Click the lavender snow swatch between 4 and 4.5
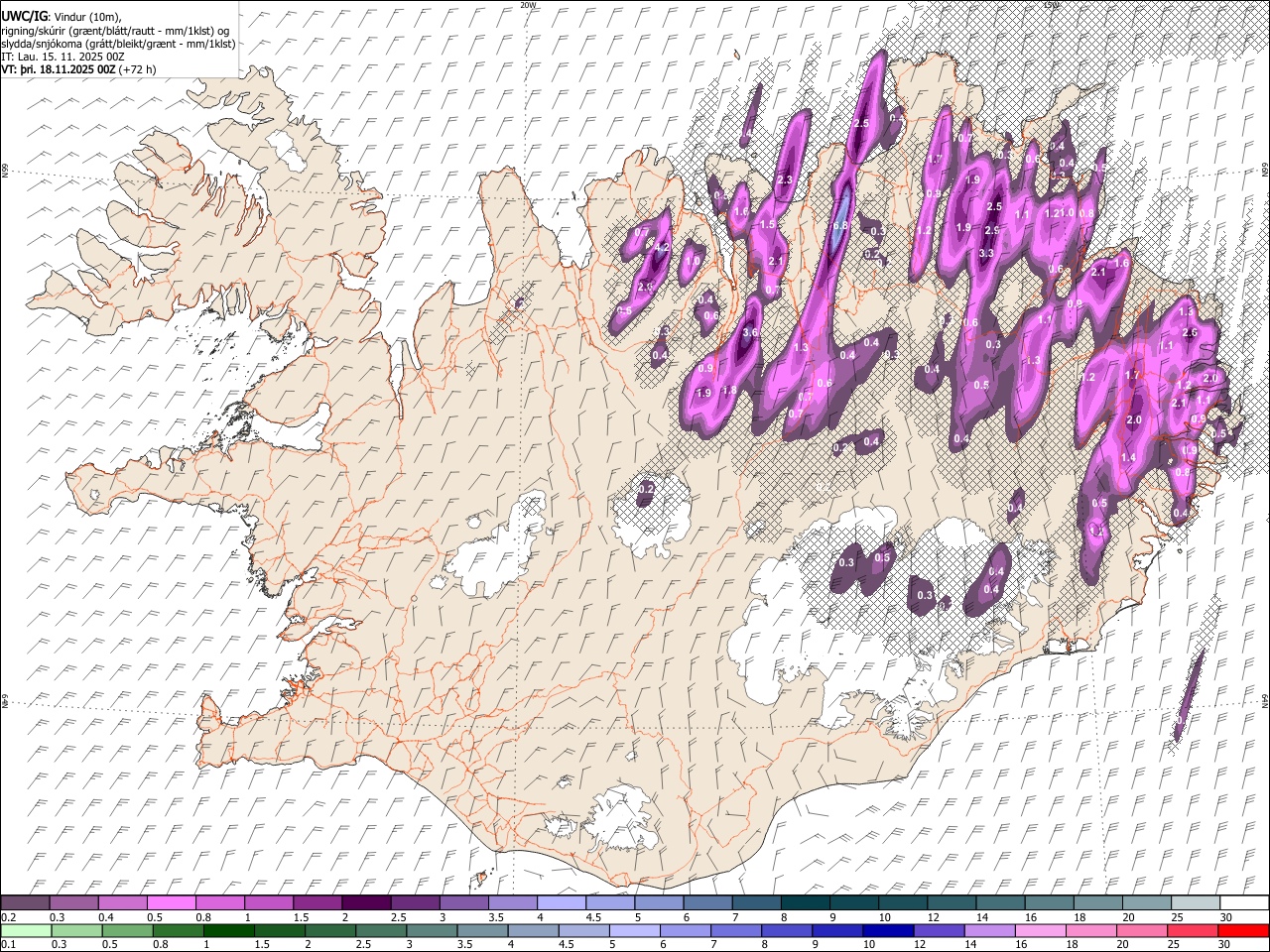 pos(562,903)
